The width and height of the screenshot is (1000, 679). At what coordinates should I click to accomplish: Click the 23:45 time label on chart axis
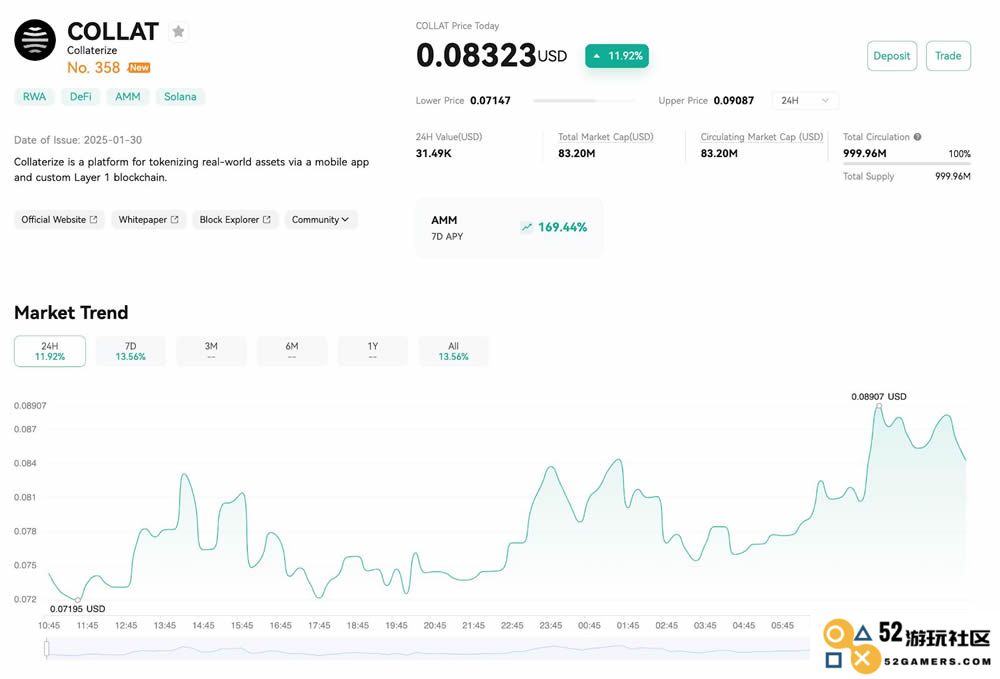click(x=551, y=625)
